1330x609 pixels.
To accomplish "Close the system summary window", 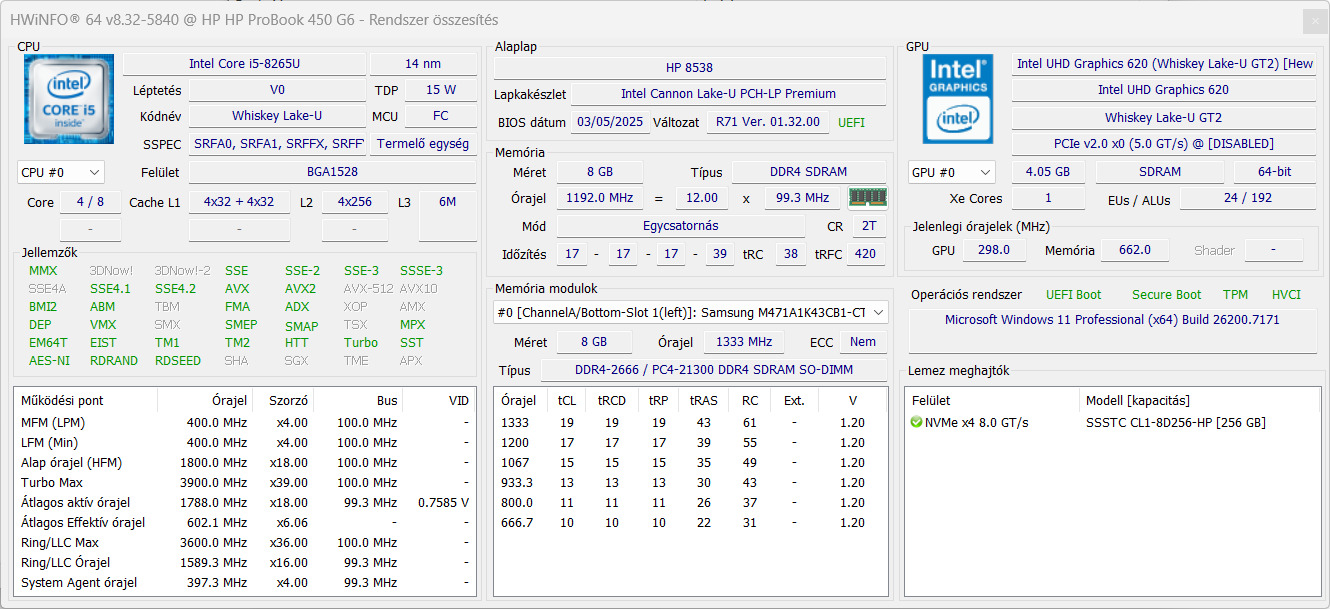I will tap(1314, 21).
